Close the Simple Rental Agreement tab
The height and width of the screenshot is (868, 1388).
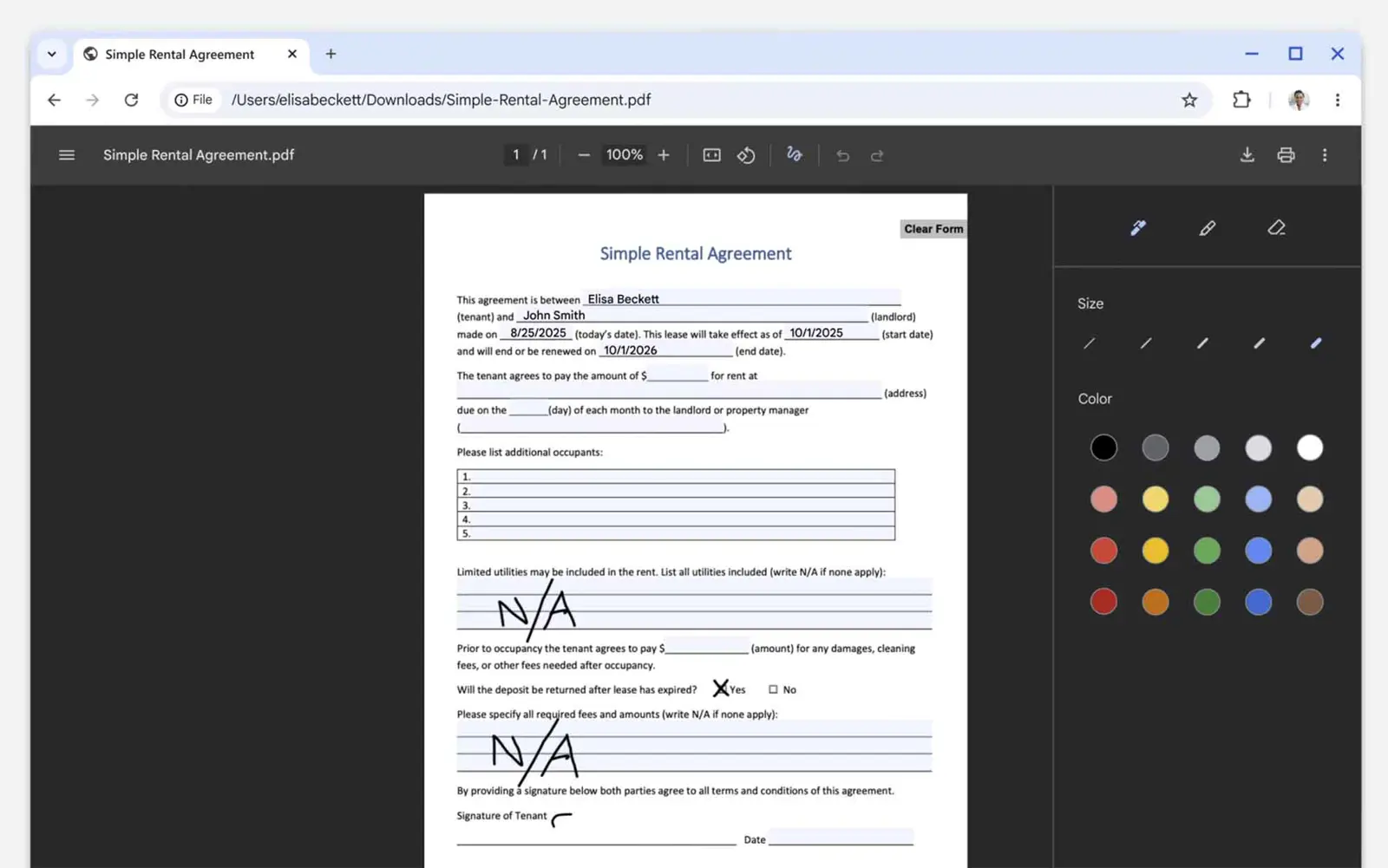[x=292, y=54]
